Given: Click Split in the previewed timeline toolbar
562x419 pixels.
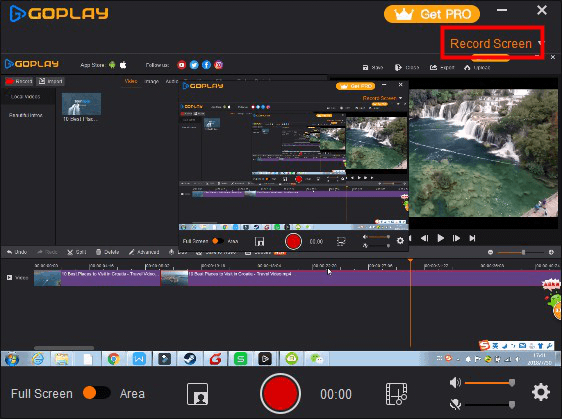Looking at the screenshot, I should tap(77, 252).
